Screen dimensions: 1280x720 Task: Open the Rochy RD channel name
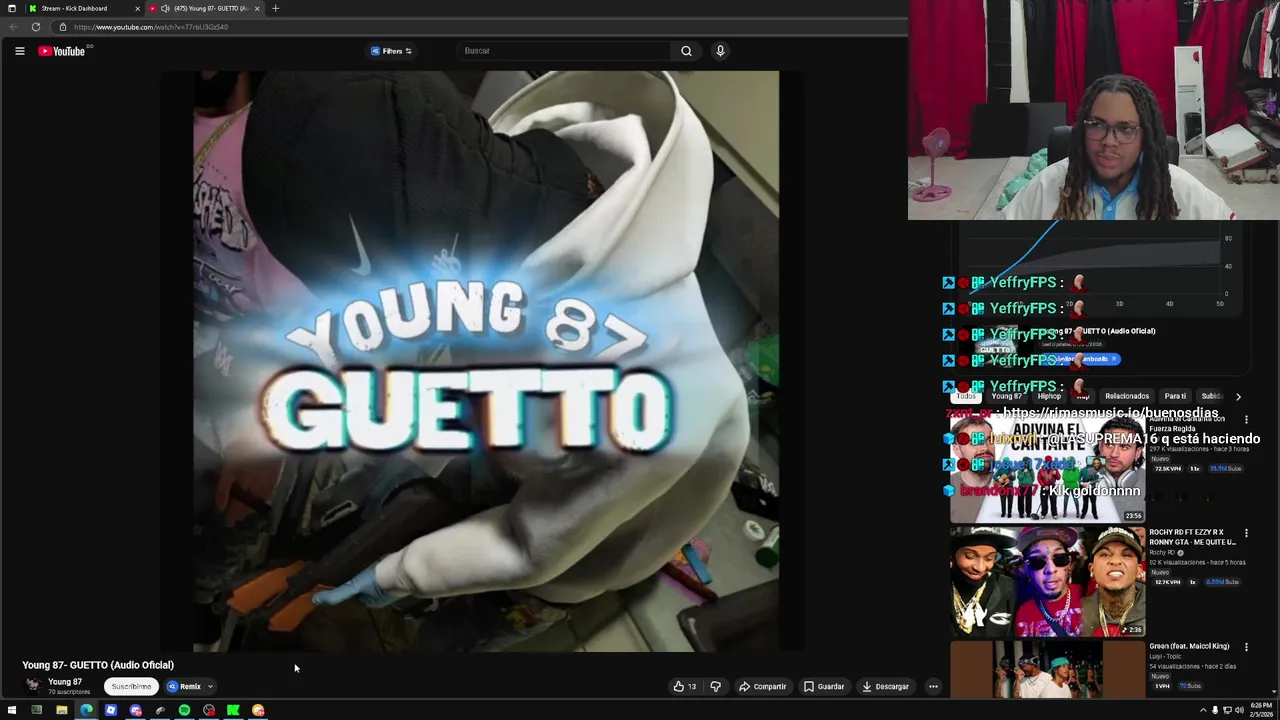coord(1162,553)
